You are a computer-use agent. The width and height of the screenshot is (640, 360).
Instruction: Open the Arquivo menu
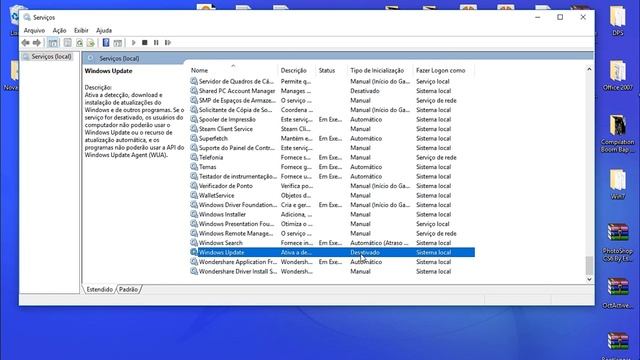34,30
